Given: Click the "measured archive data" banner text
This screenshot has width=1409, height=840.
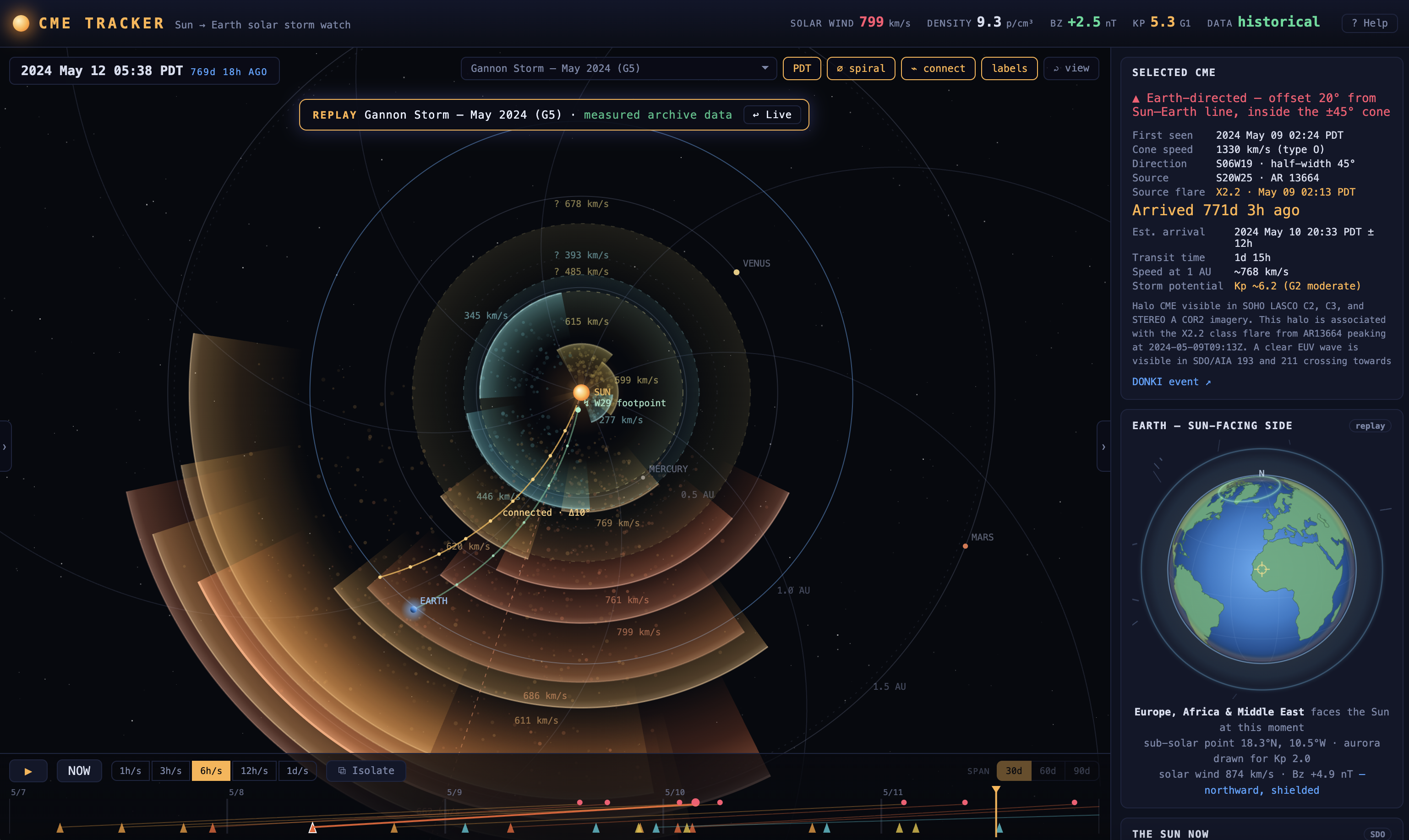Looking at the screenshot, I should 658,115.
